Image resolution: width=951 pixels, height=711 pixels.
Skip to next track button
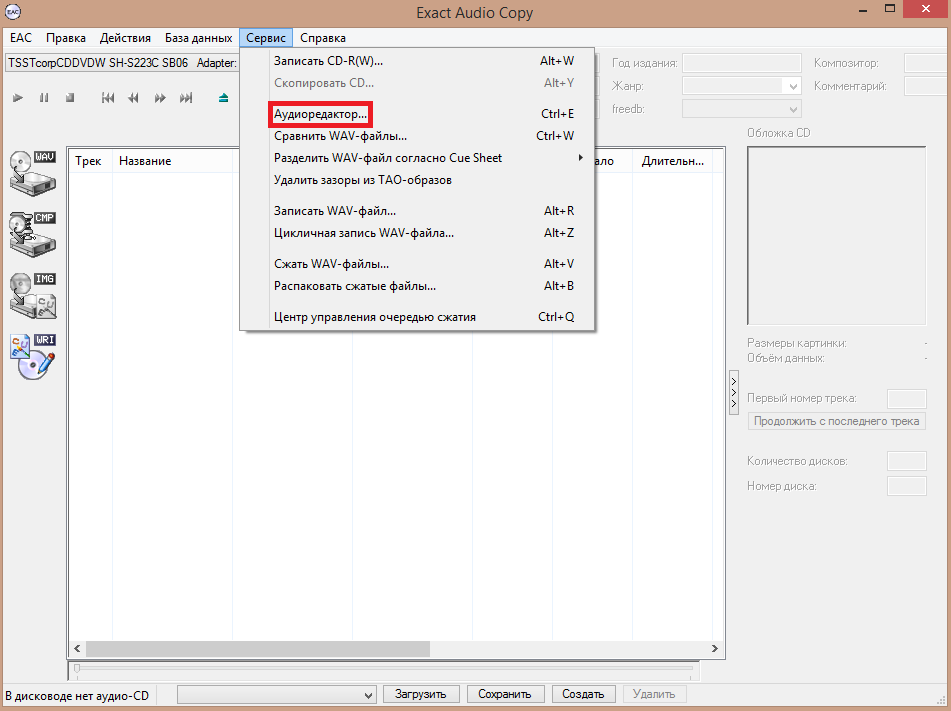tap(186, 98)
